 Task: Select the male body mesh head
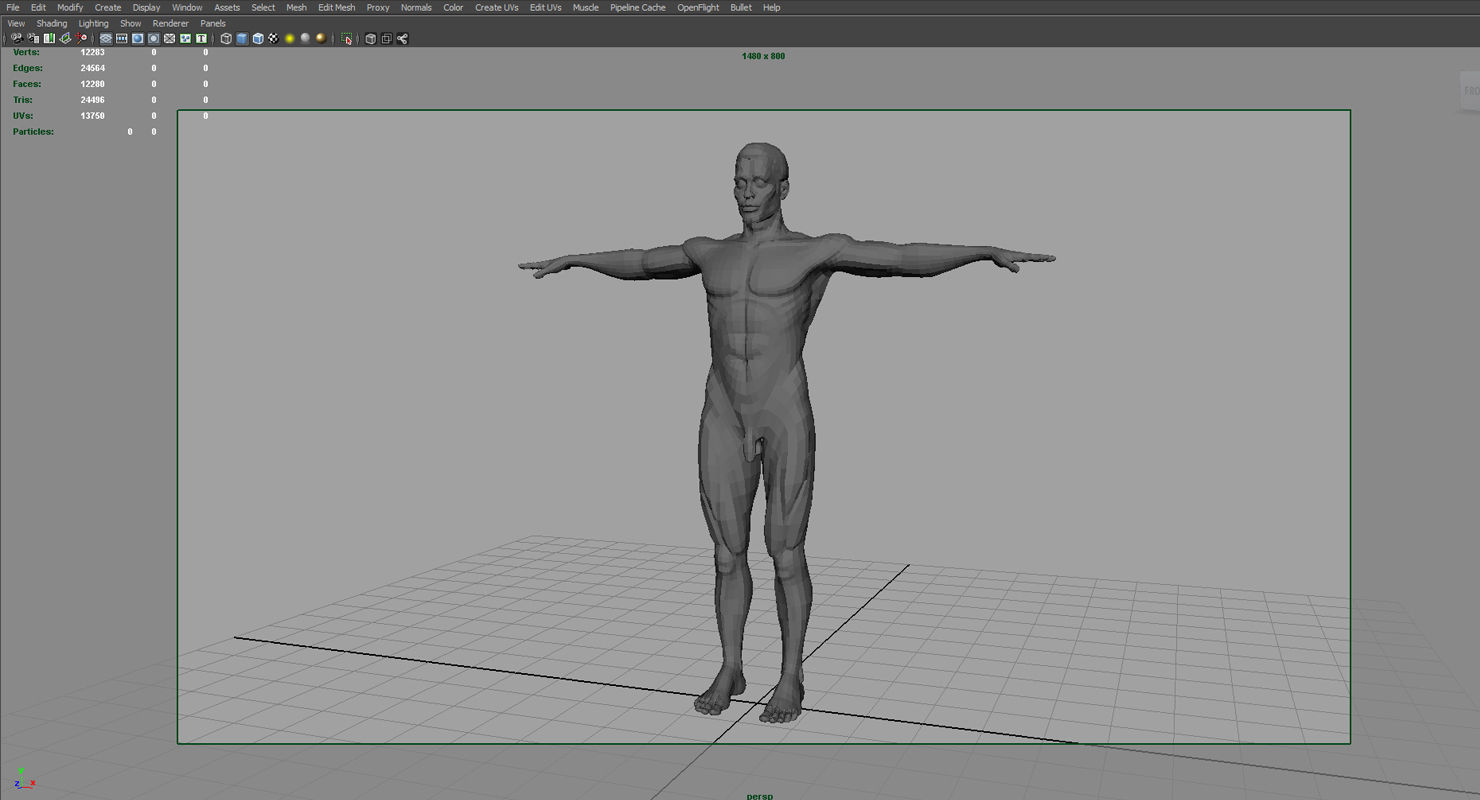pos(760,185)
